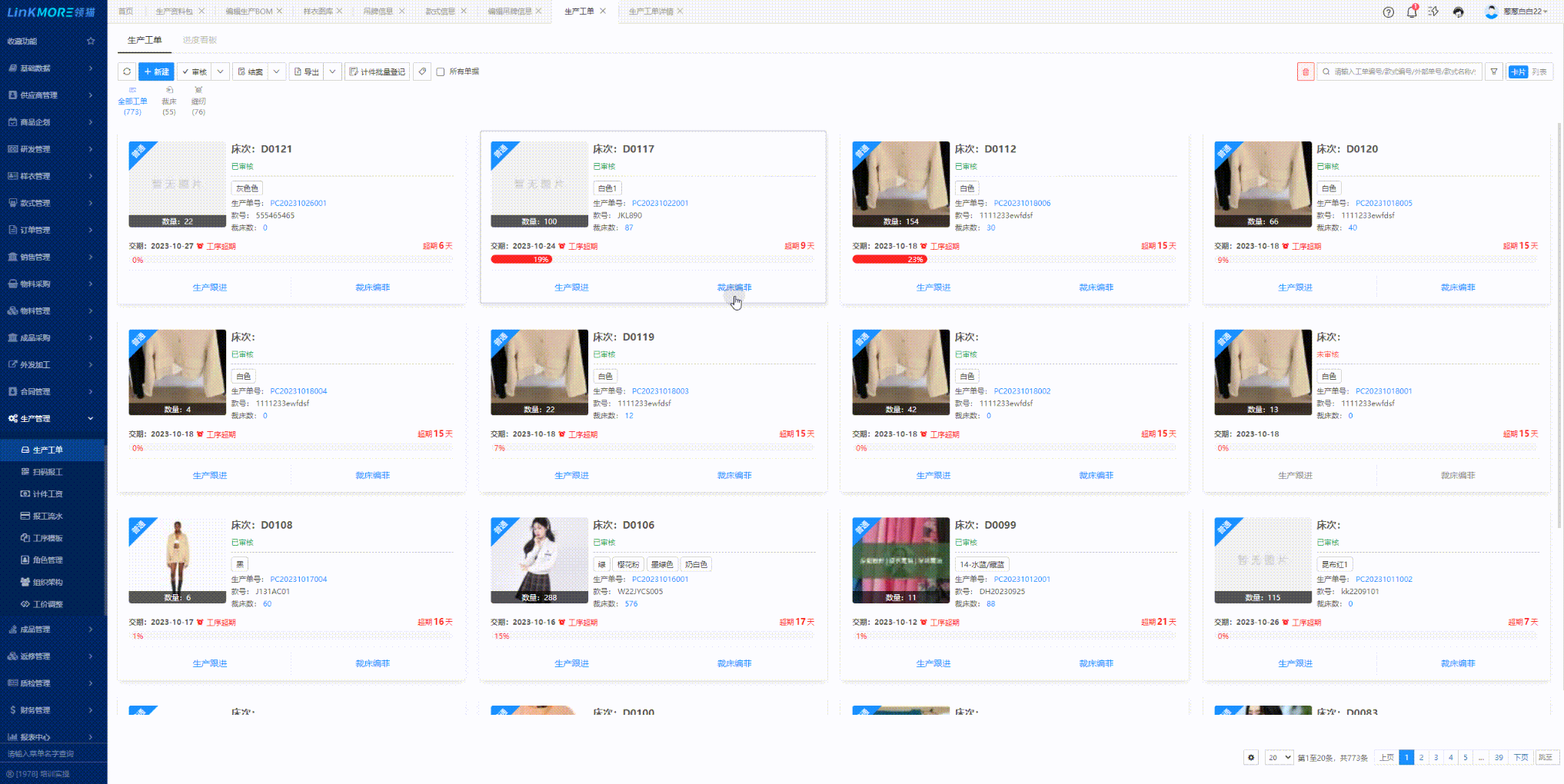
Task: Click progress bar of 床次 D0112 card
Action: click(x=1013, y=260)
